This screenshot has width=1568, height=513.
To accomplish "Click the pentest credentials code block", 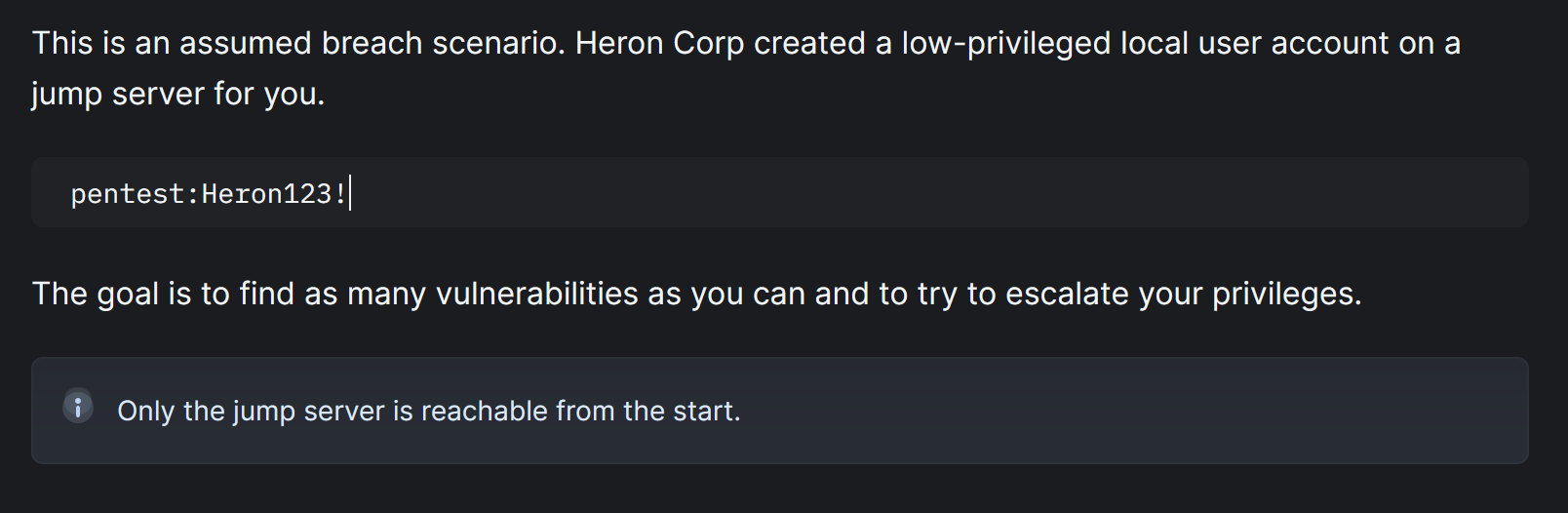I will [x=779, y=192].
